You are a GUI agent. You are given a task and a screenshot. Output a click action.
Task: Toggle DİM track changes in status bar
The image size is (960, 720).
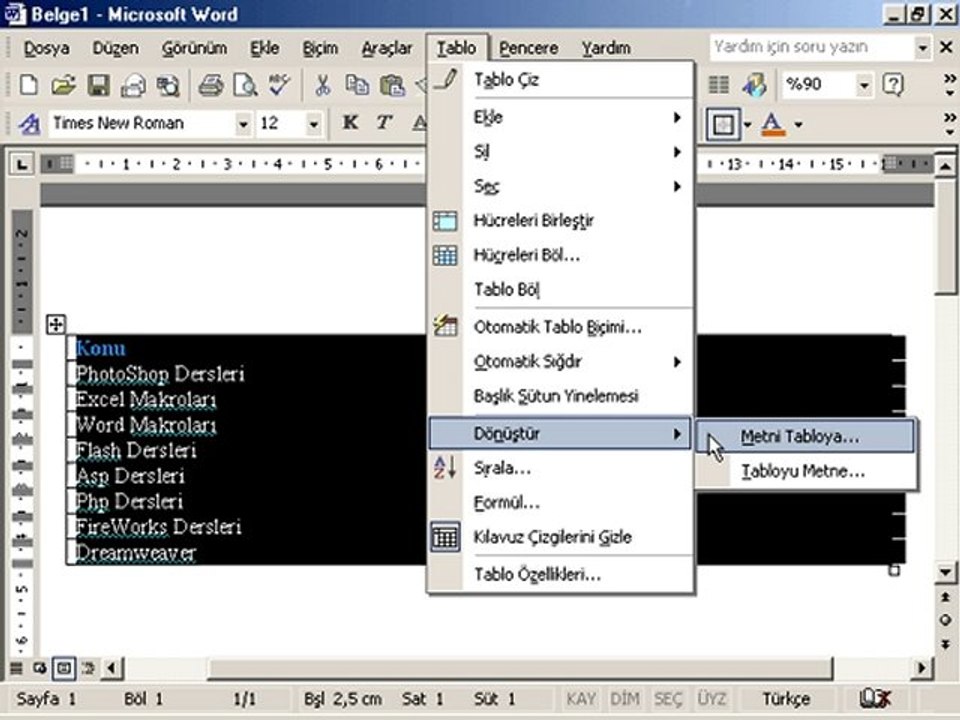(624, 699)
